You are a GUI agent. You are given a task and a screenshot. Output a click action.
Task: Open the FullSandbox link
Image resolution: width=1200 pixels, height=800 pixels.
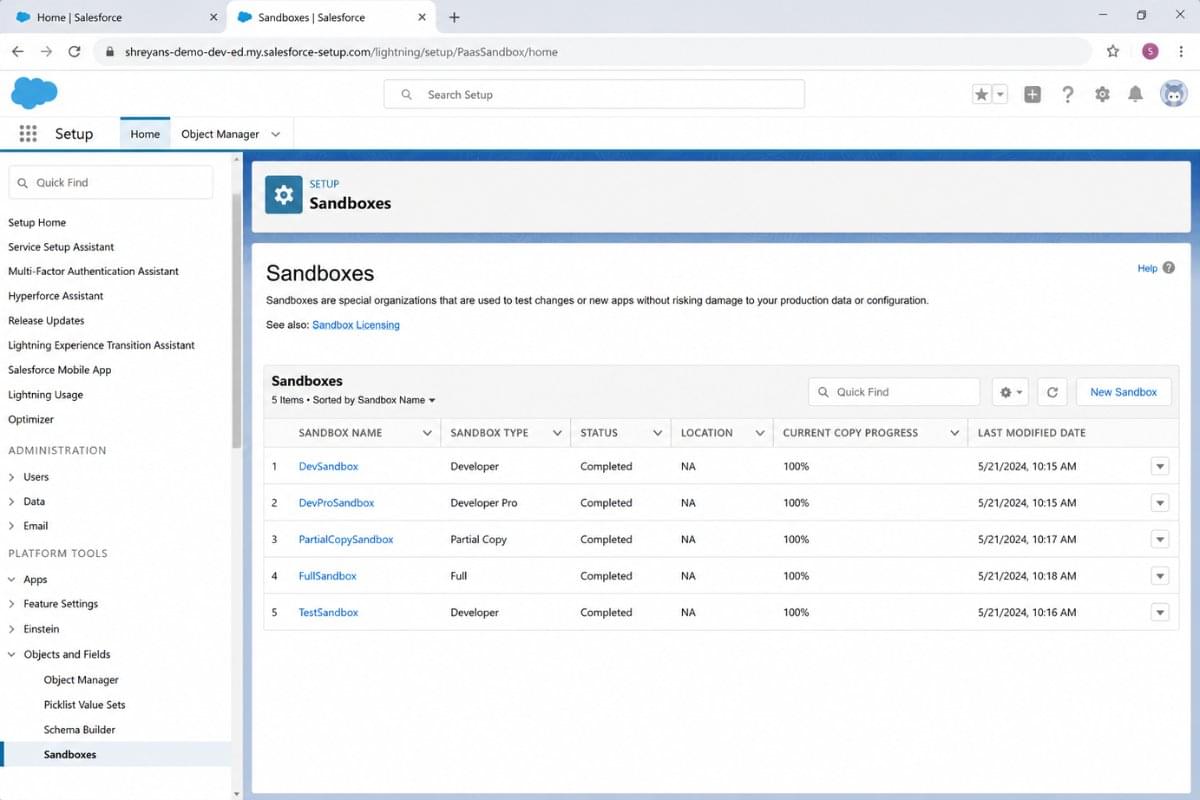point(327,576)
